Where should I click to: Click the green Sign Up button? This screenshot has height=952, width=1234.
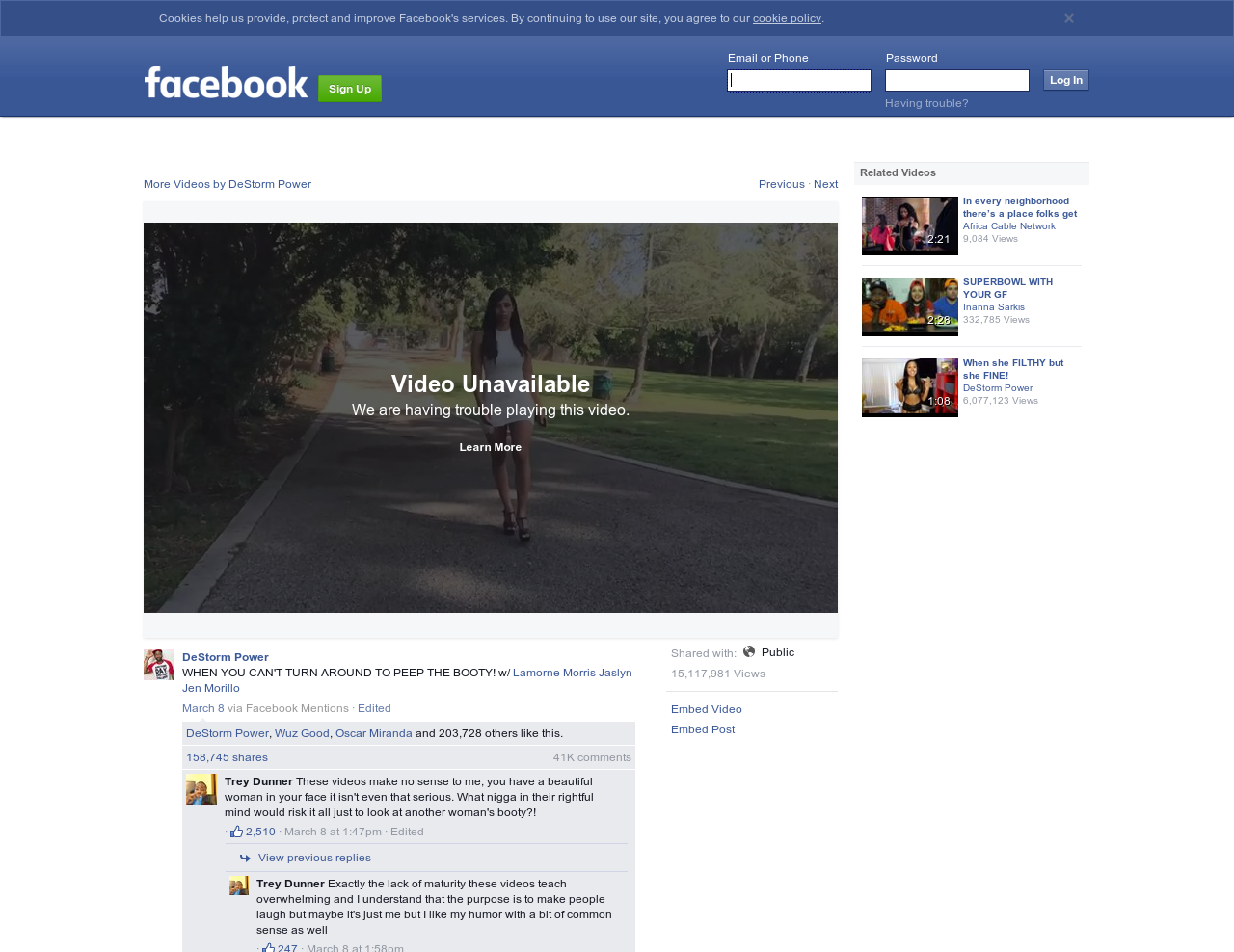[x=350, y=89]
